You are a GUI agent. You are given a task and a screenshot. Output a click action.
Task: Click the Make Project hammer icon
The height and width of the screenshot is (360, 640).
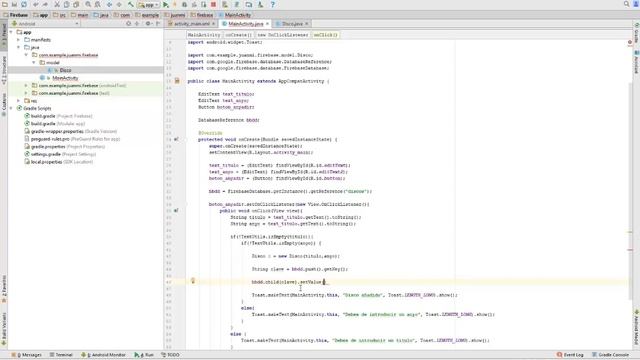[131, 4]
